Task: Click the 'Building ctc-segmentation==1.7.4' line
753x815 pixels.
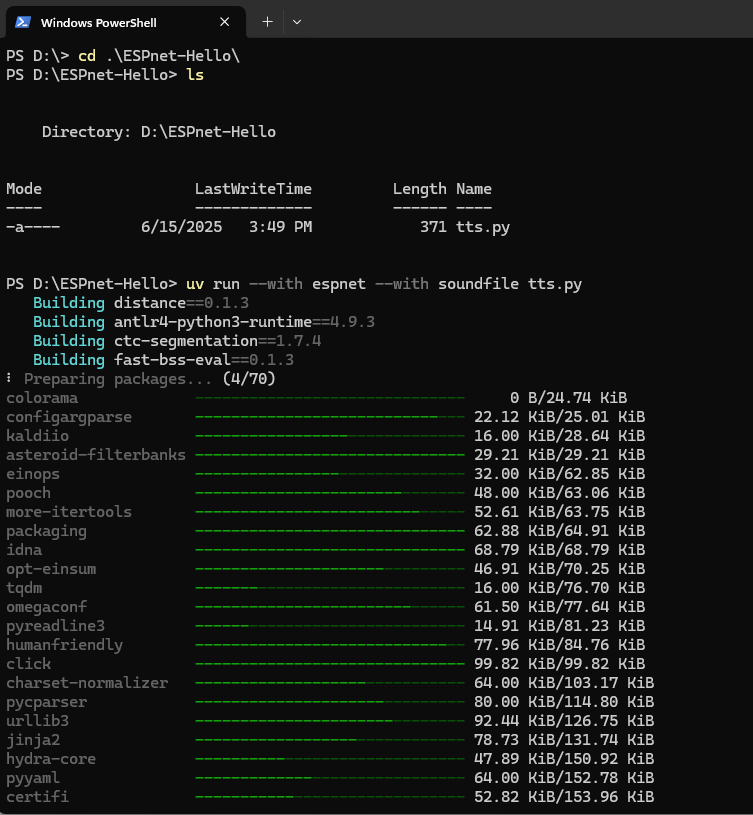Action: pyautogui.click(x=177, y=341)
